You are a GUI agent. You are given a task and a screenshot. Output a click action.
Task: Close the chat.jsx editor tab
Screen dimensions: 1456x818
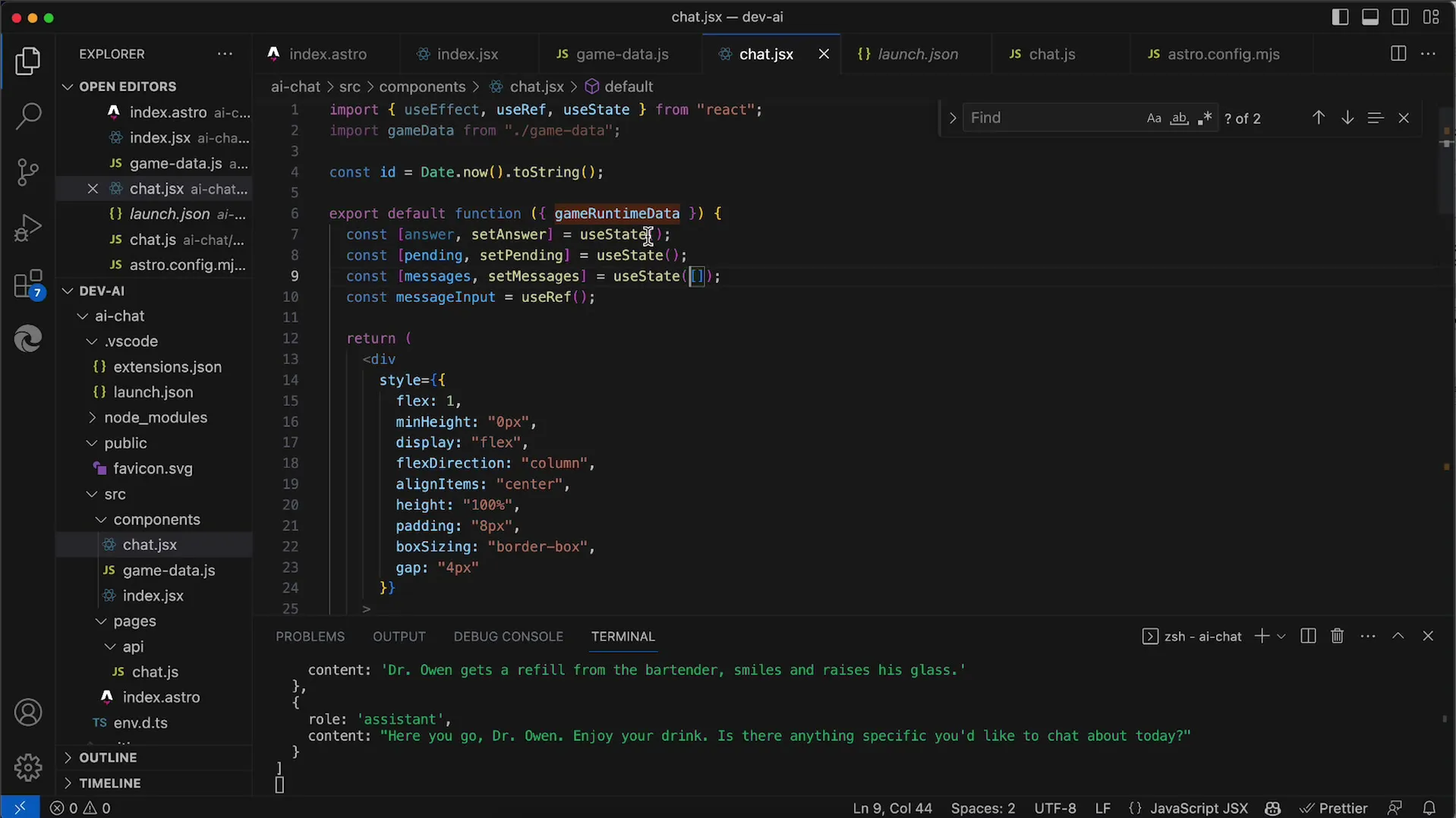824,54
